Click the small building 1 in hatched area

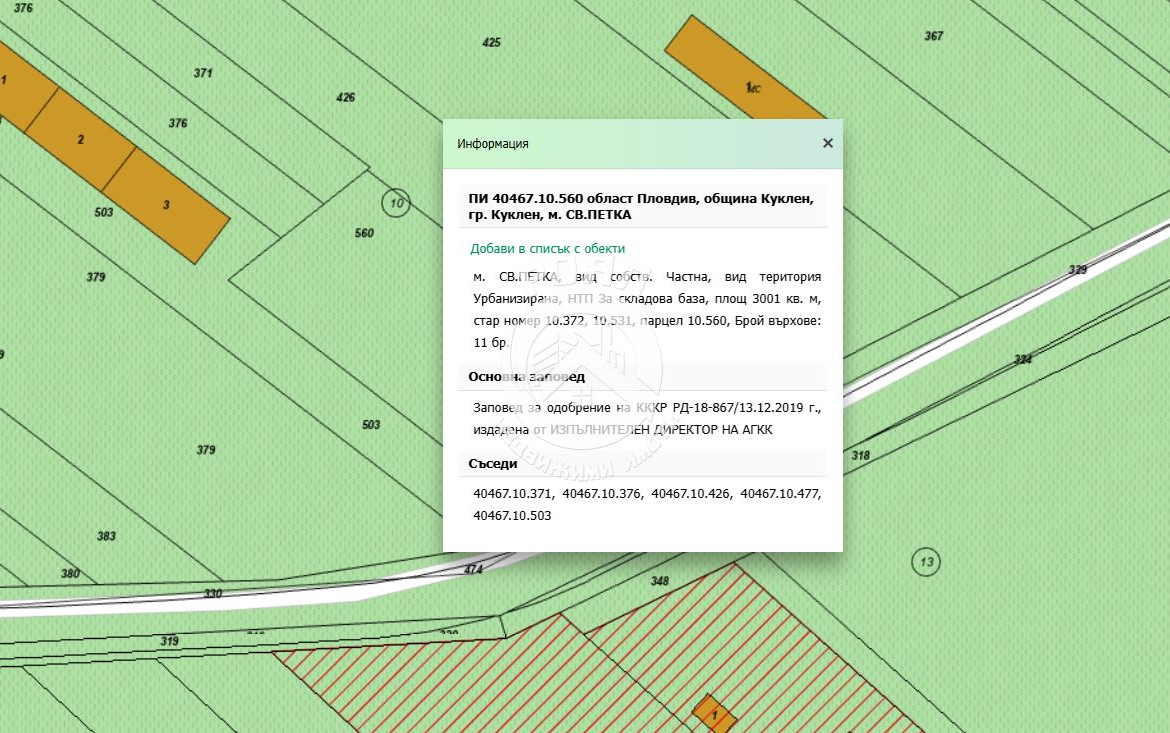(x=714, y=714)
